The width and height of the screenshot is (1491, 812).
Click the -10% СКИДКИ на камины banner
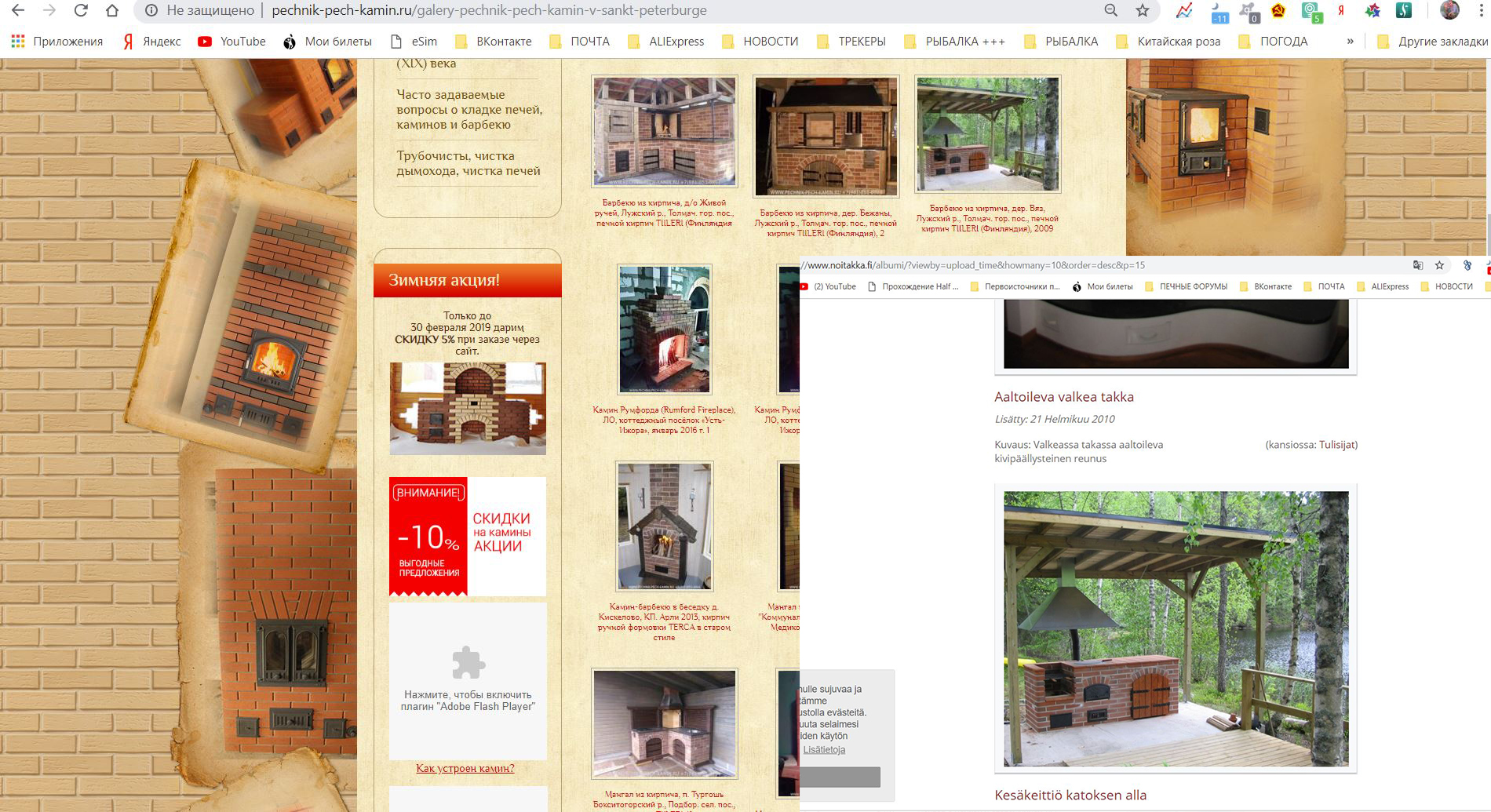(x=468, y=537)
